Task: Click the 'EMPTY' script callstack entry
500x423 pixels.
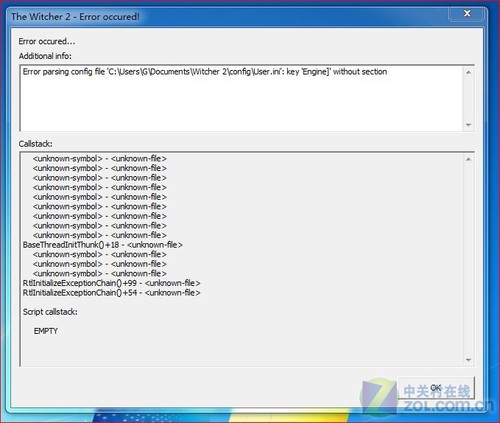Action: point(46,331)
